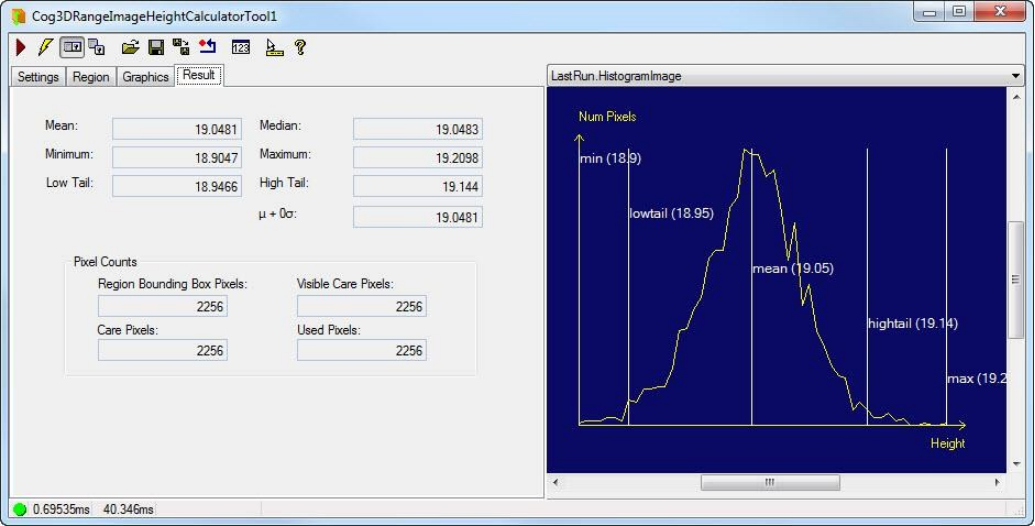
Task: Run the tool with the red play arrow
Action: (20, 47)
